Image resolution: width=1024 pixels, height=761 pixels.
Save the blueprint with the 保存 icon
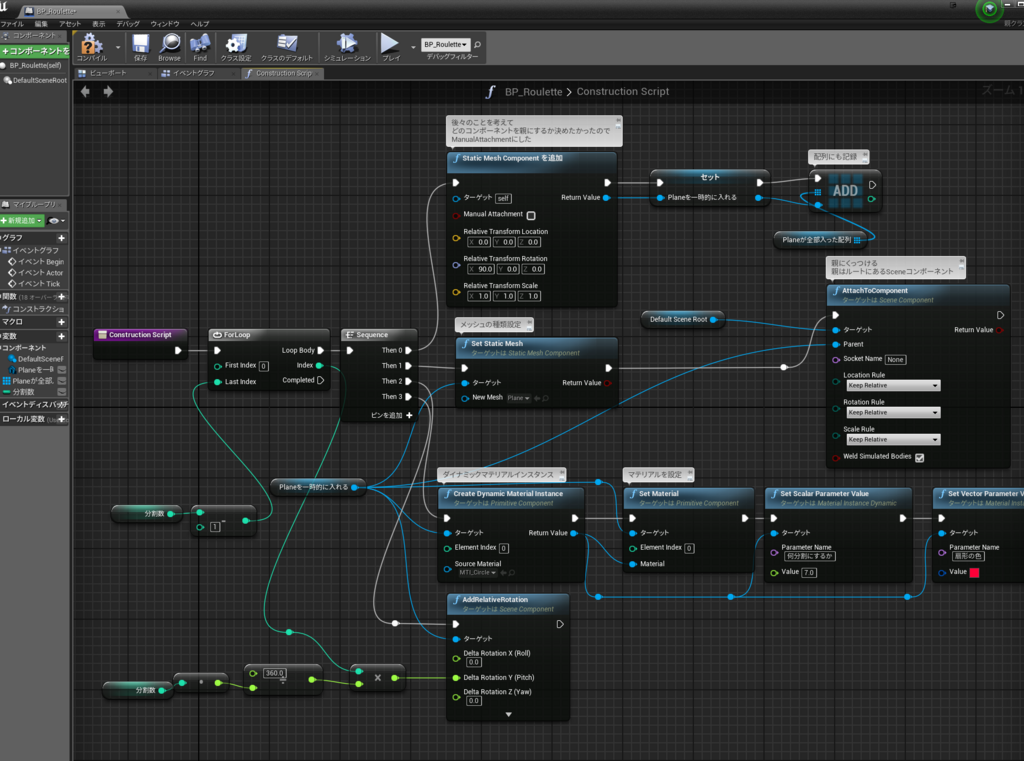click(x=140, y=48)
